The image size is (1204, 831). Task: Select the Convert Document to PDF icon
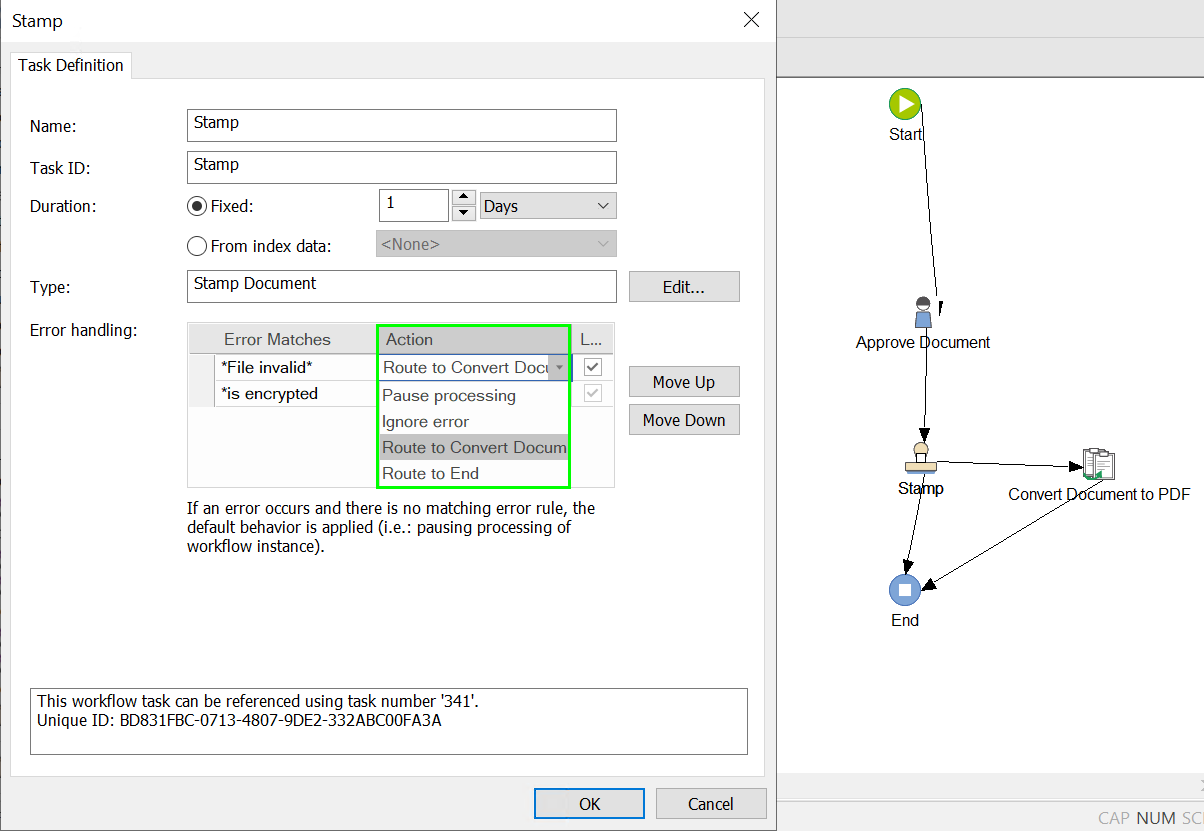coord(1098,465)
